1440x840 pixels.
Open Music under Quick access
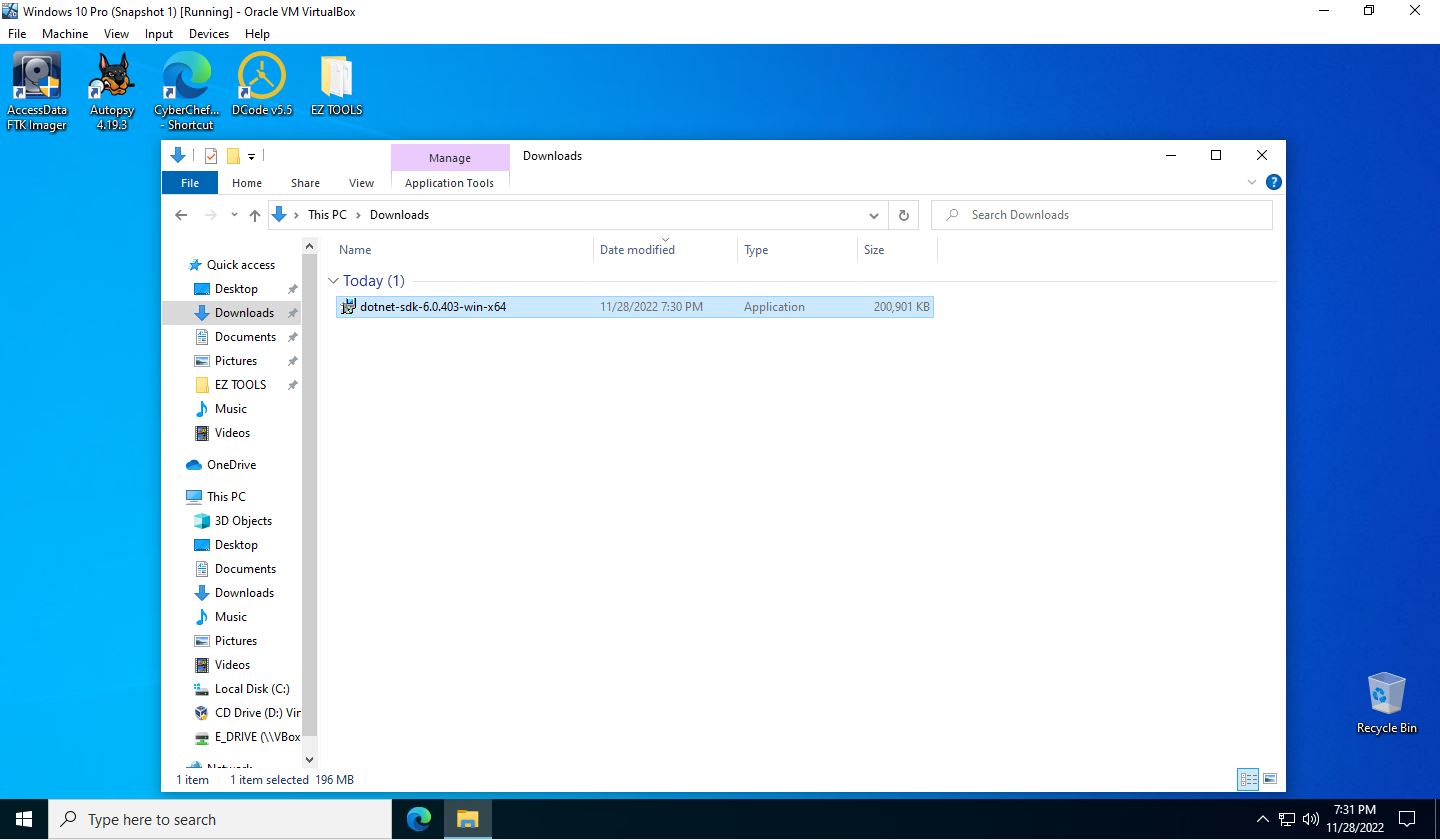pos(230,409)
